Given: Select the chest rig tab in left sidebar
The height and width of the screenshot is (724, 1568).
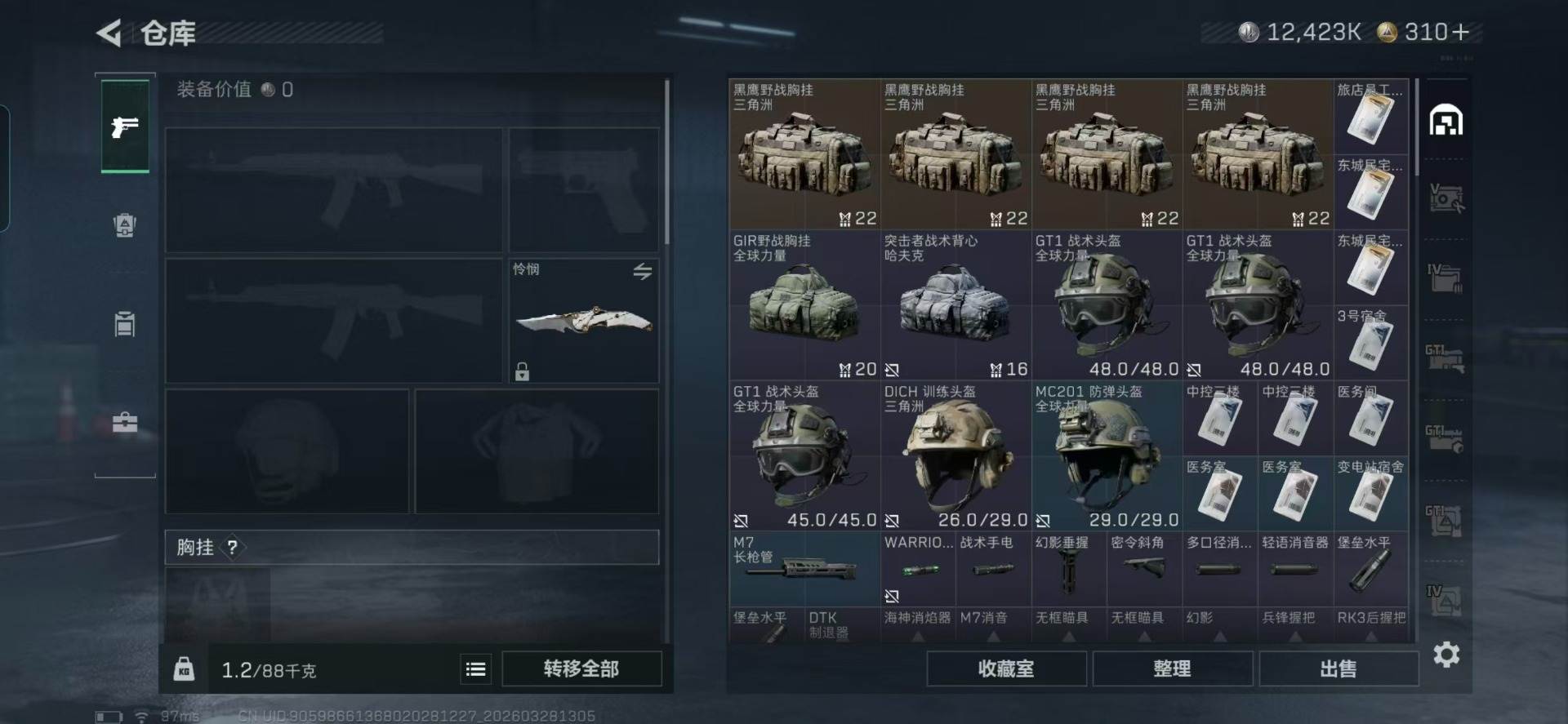Looking at the screenshot, I should click(125, 324).
